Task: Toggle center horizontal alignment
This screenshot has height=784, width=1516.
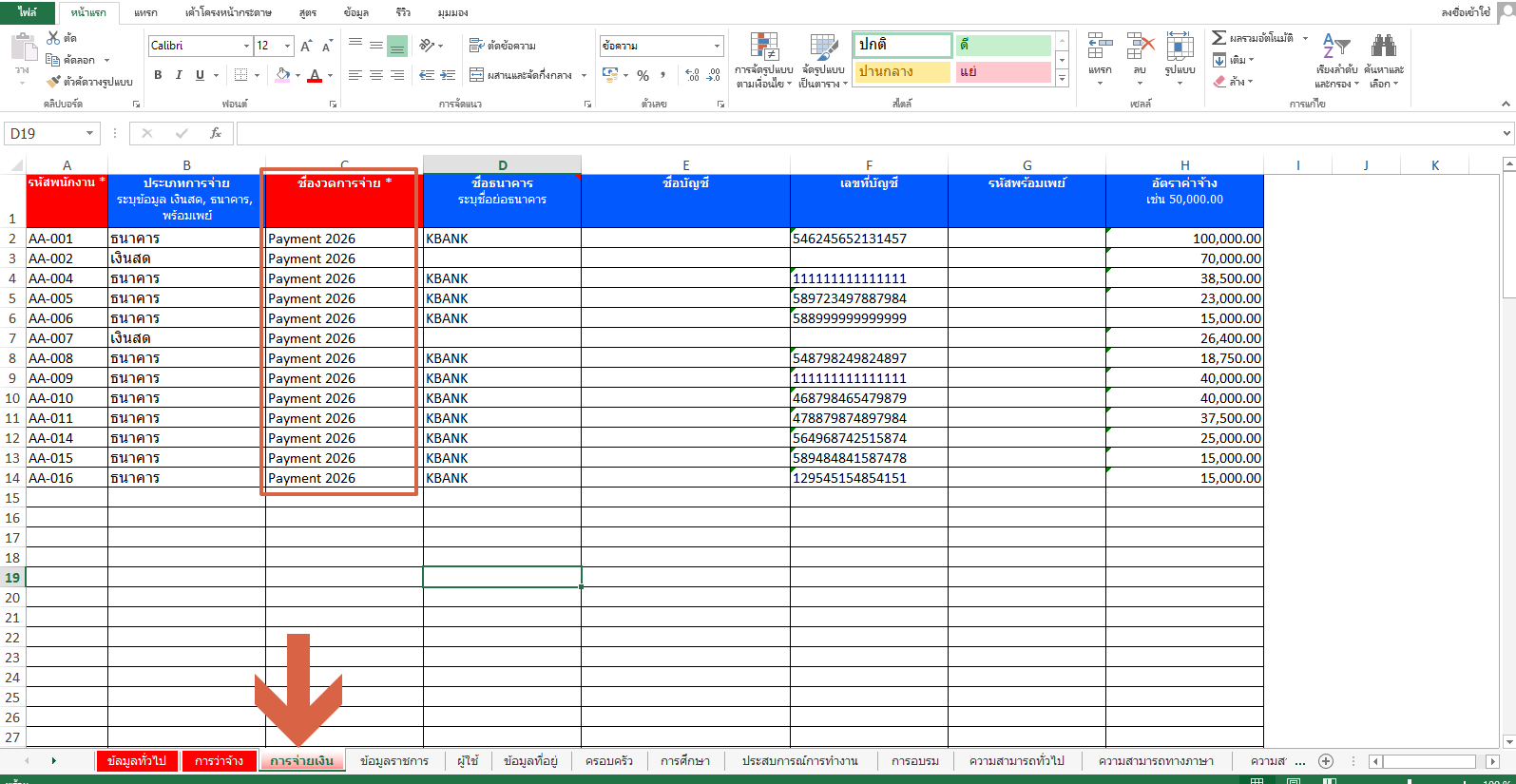Action: (x=376, y=75)
